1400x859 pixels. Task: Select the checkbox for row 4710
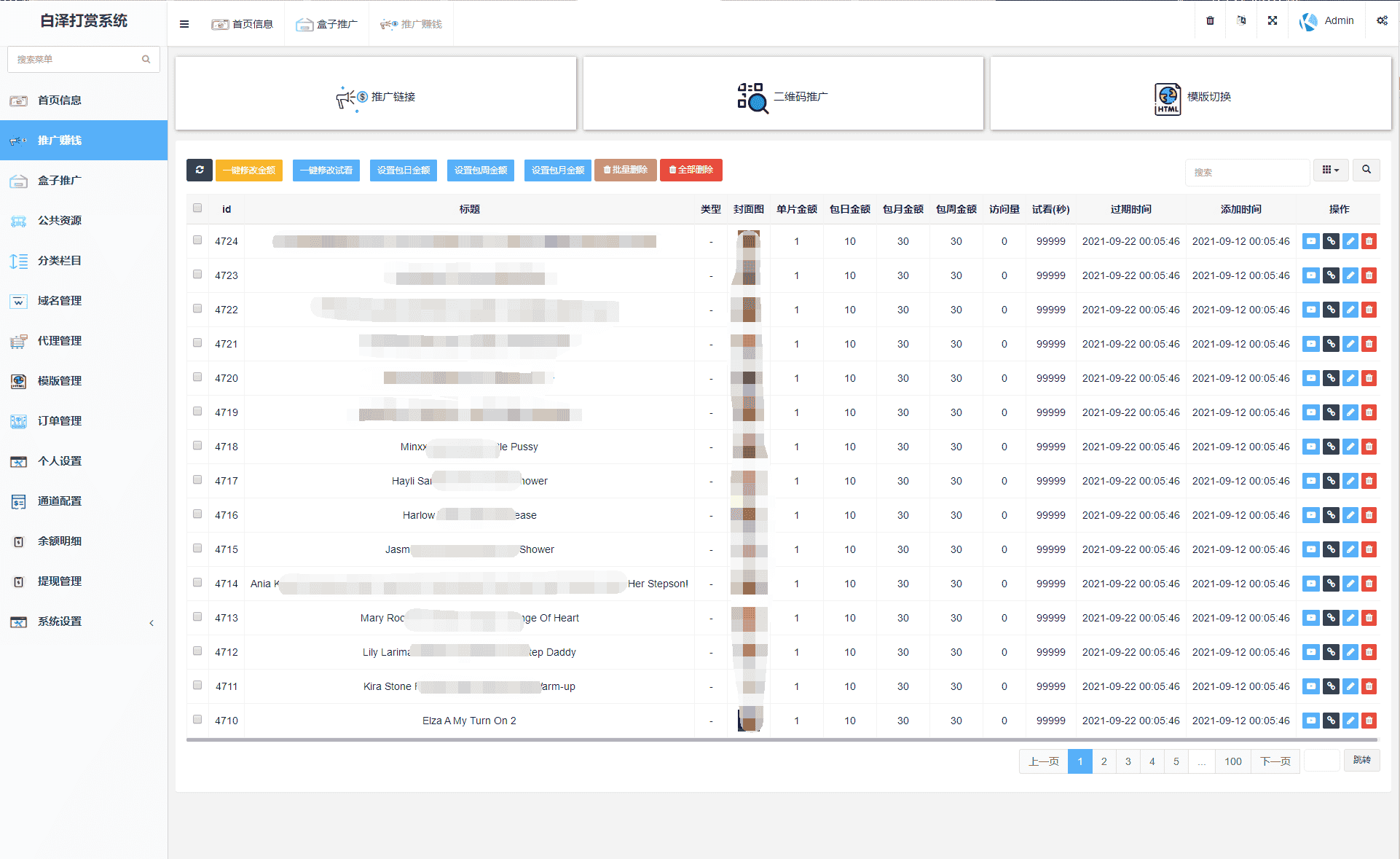click(x=197, y=720)
